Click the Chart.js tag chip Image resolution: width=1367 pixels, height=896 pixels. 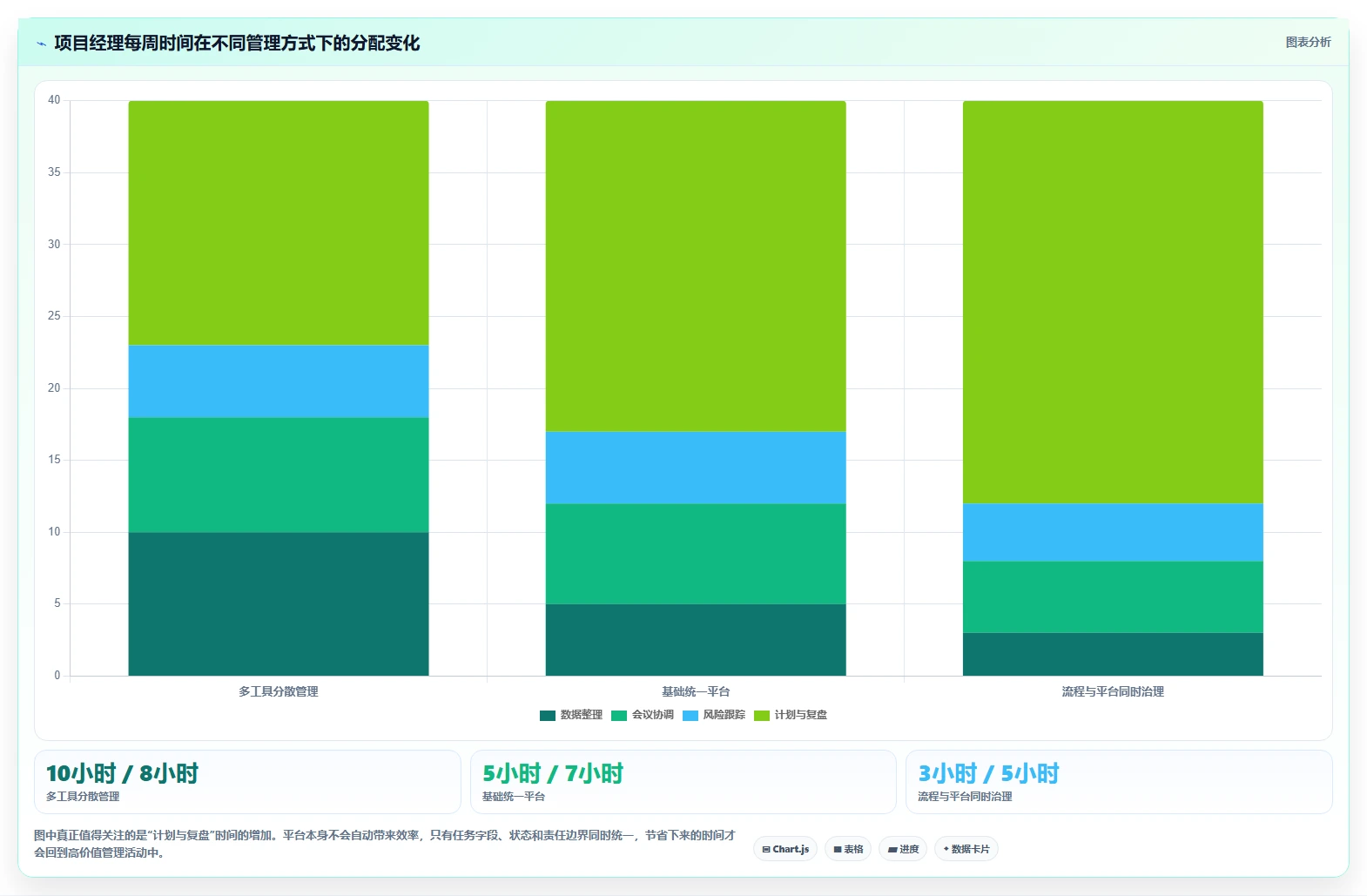[x=785, y=849]
